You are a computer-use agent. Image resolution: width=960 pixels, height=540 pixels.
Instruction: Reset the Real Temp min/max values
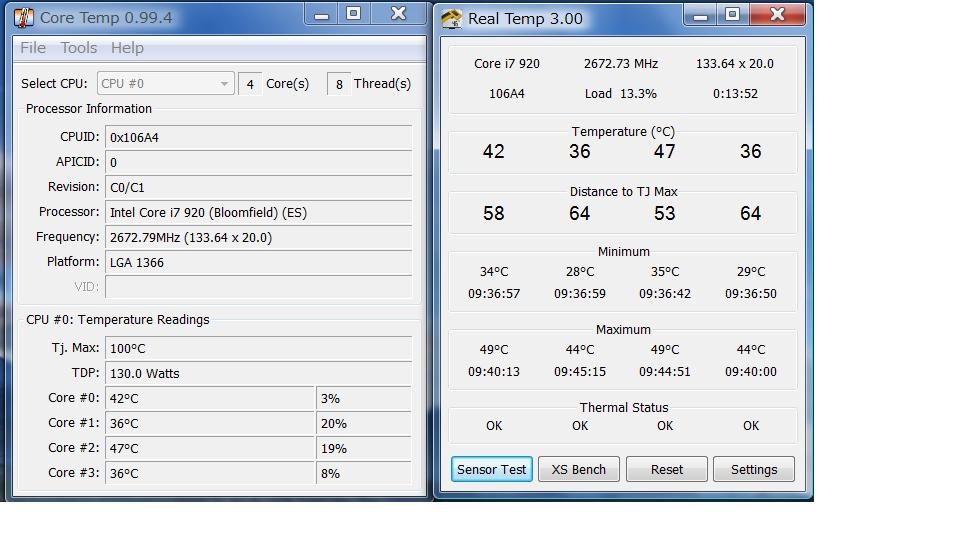tap(667, 470)
